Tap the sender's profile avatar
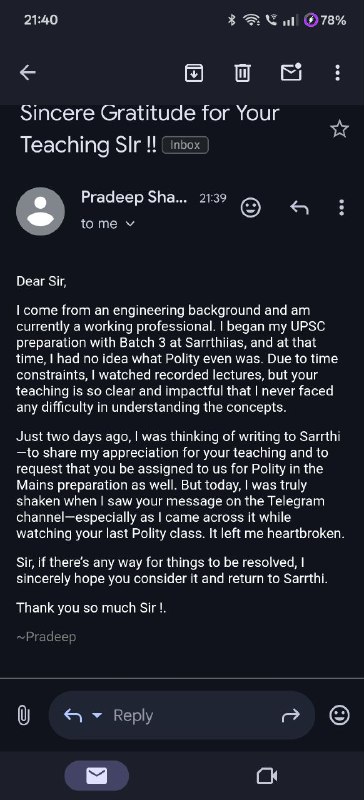 [x=40, y=211]
